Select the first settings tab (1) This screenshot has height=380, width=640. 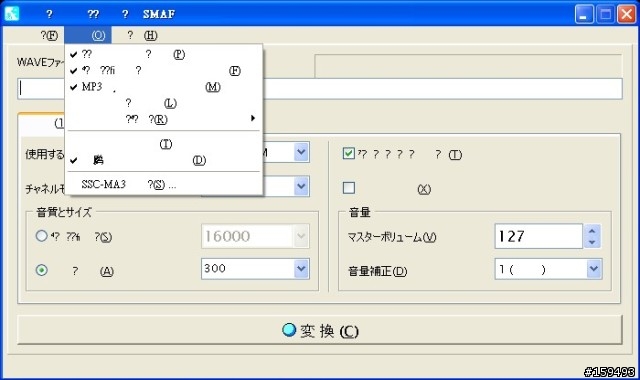41,124
